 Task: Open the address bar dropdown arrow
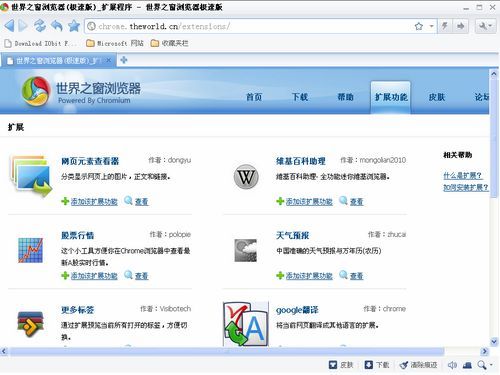431,26
